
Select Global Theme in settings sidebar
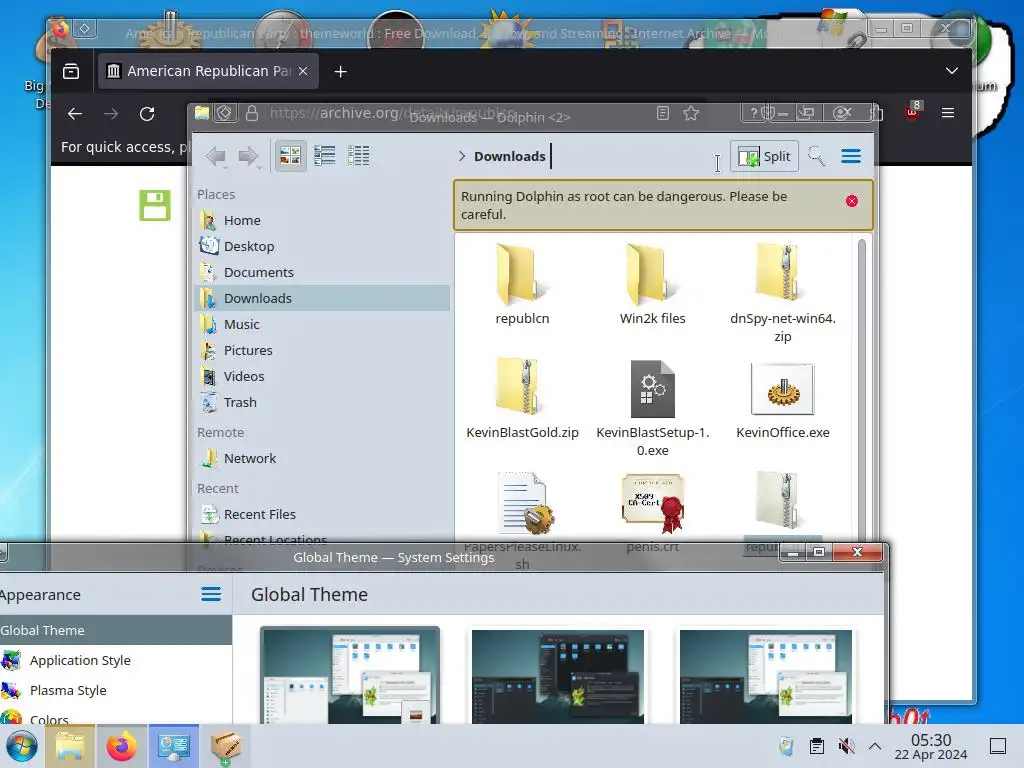[x=116, y=630]
